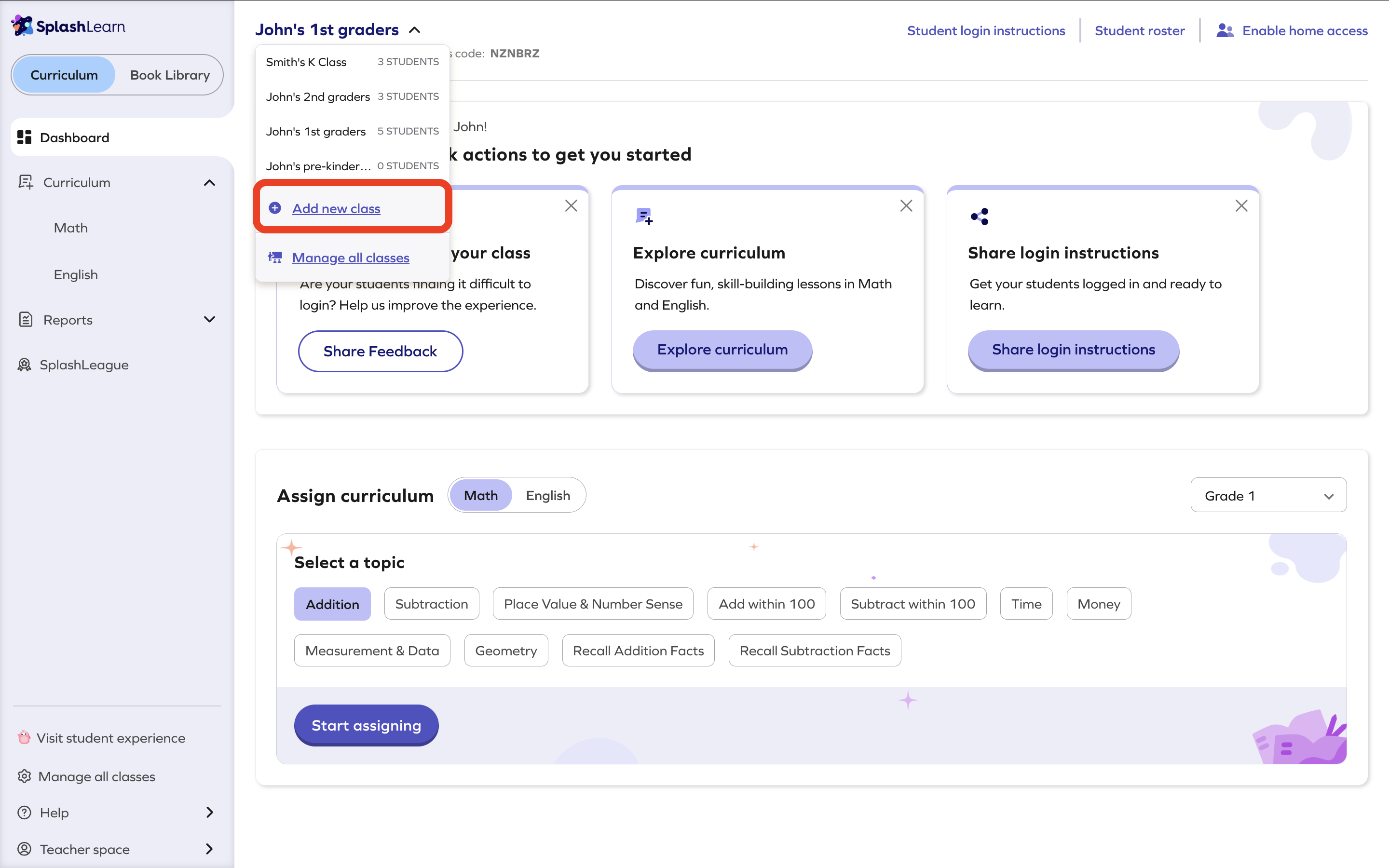
Task: Click the Help question mark icon
Action: tap(24, 813)
